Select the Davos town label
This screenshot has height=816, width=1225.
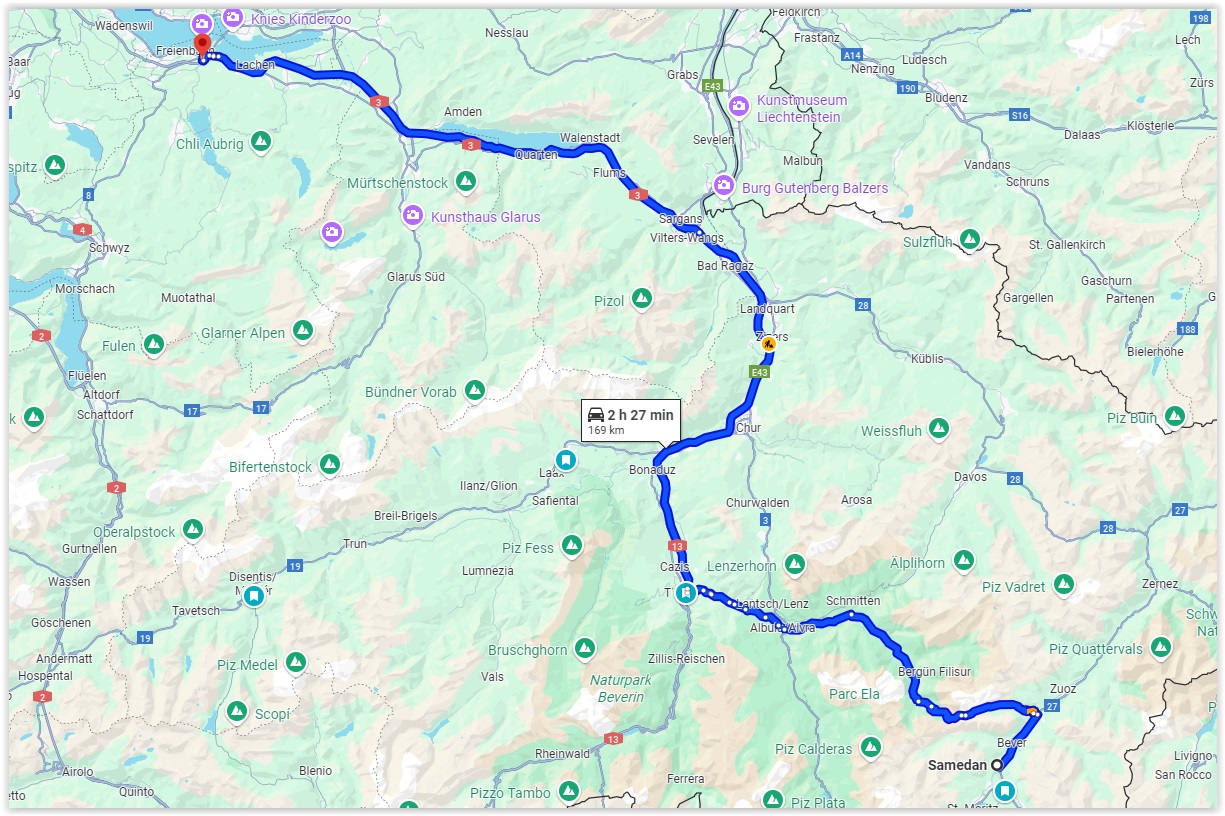tap(970, 477)
